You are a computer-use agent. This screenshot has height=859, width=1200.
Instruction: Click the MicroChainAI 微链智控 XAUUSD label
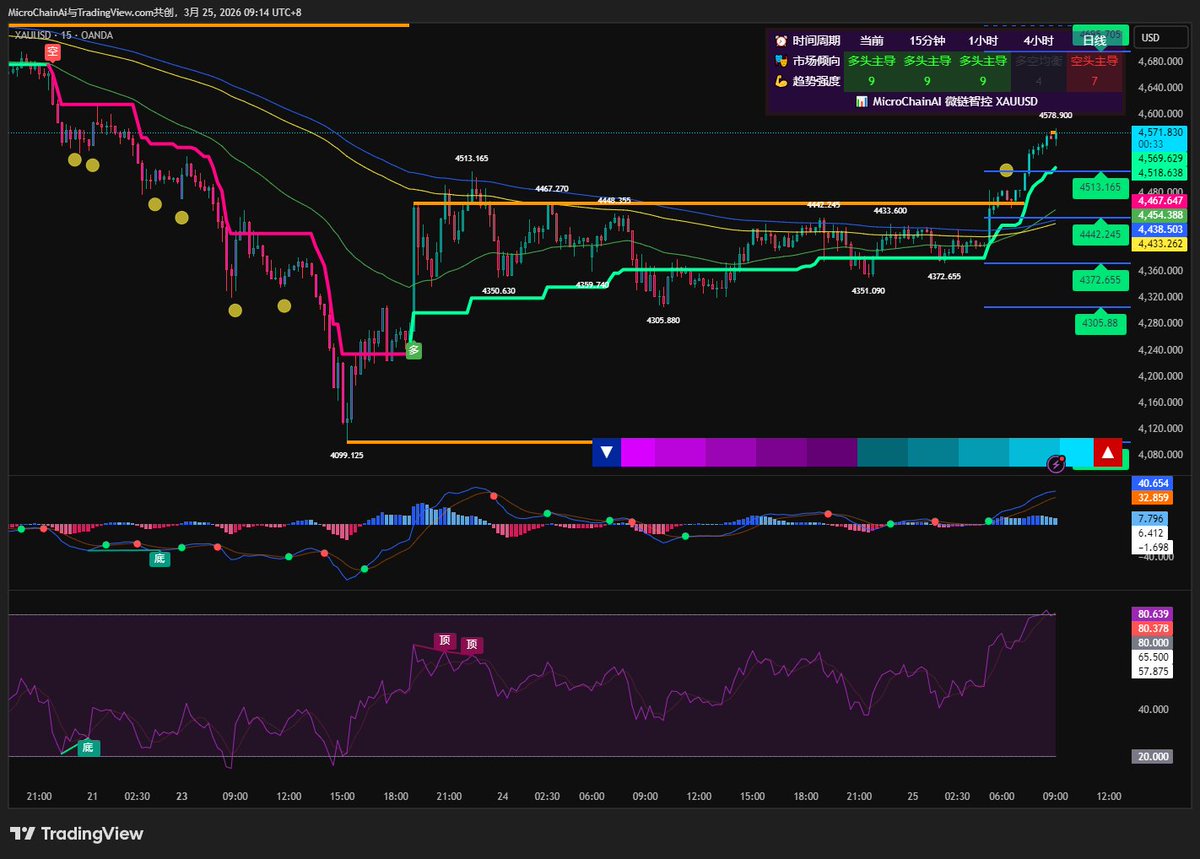coord(955,102)
